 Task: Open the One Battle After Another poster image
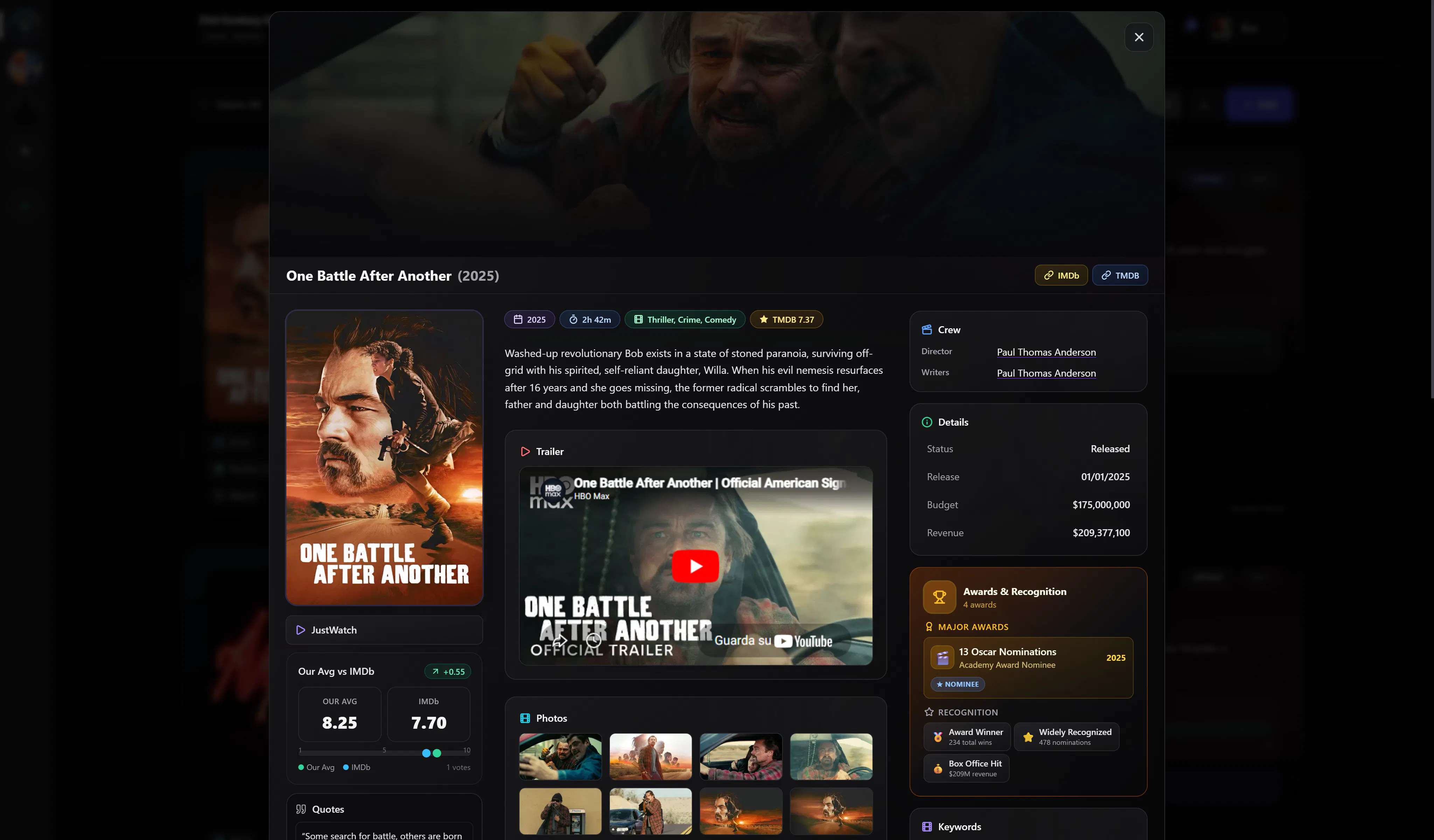[384, 458]
